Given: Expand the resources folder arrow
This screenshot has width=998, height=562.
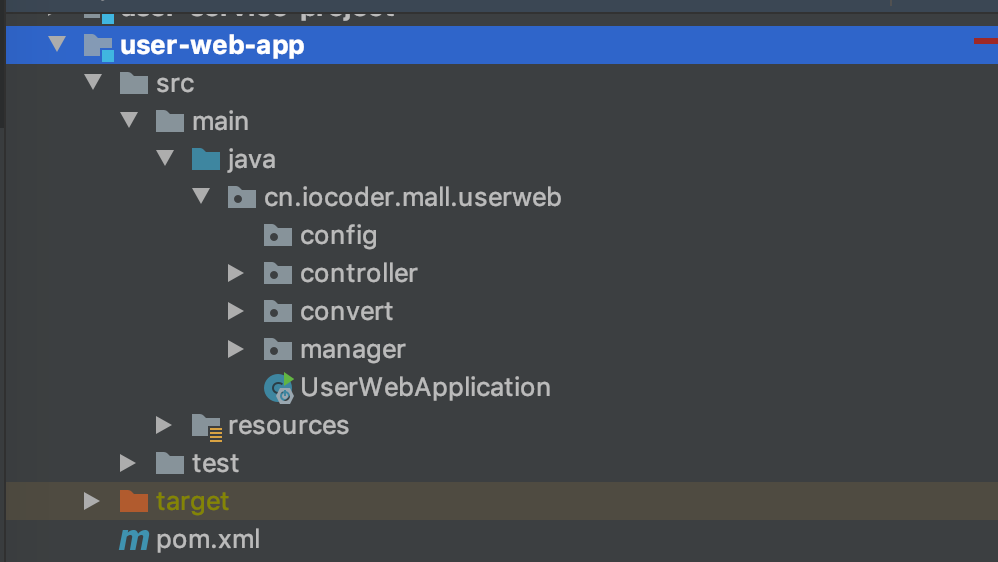Looking at the screenshot, I should 163,425.
